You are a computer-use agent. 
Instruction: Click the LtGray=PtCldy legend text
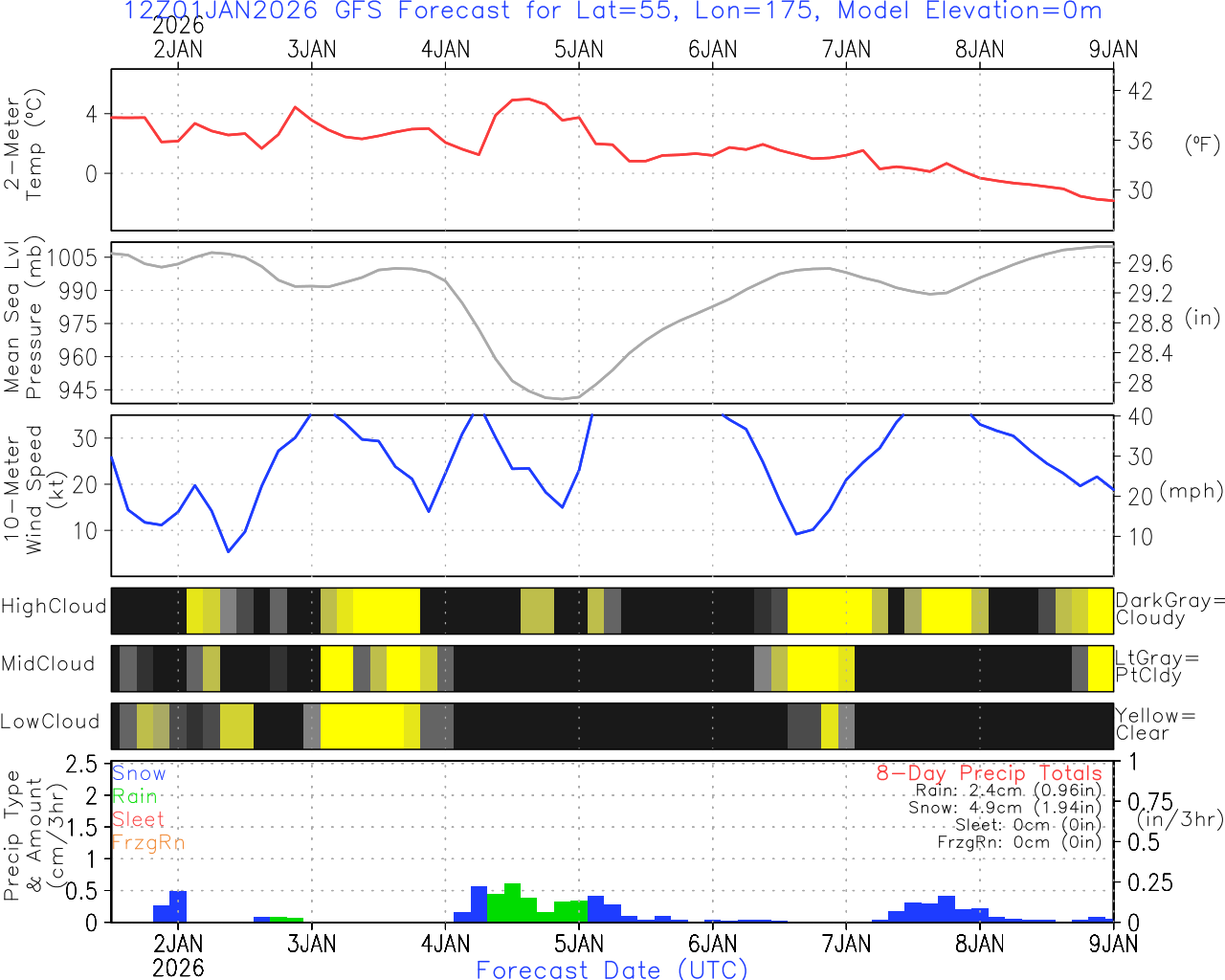(x=1156, y=667)
